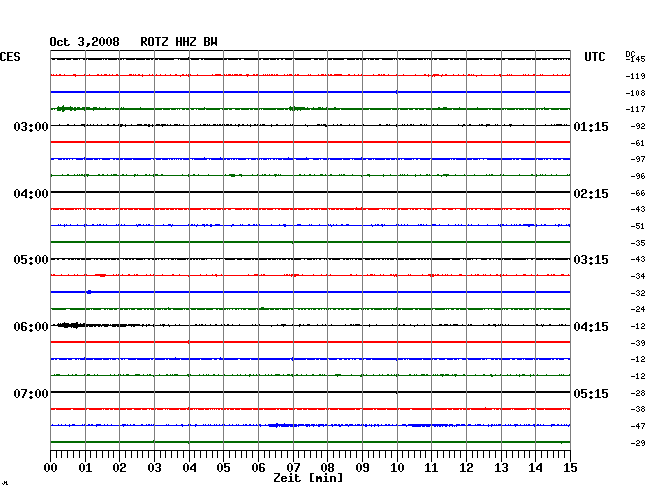Select the "09" minute axis label
650x494 pixels.
362,468
